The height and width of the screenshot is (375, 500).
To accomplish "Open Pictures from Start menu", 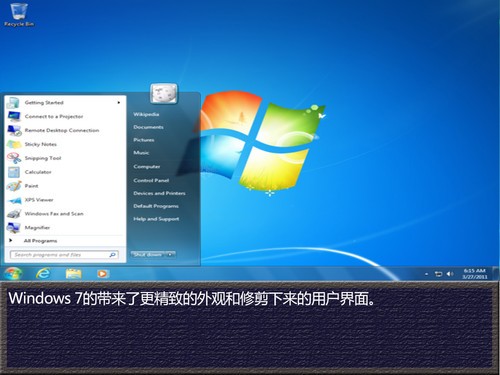I will pyautogui.click(x=144, y=140).
